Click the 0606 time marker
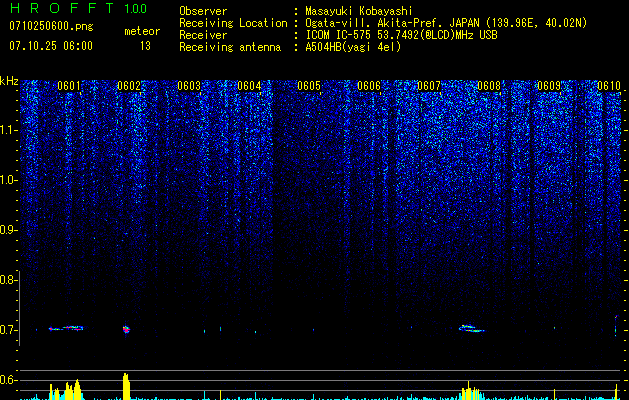The image size is (629, 400). [x=369, y=86]
